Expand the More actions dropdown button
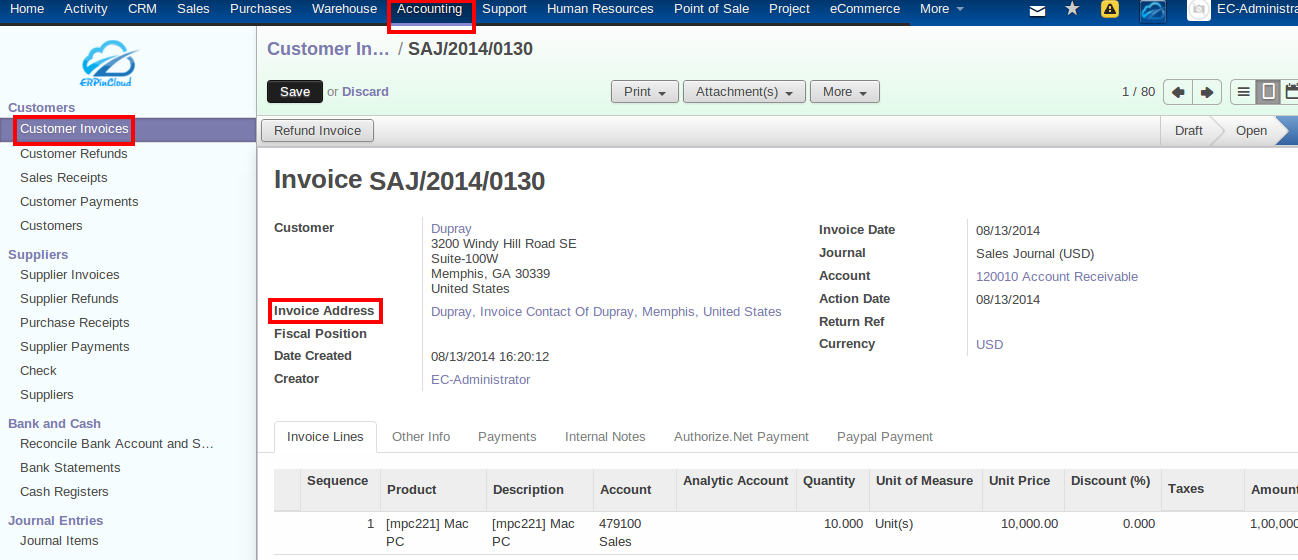1298x560 pixels. [x=844, y=92]
